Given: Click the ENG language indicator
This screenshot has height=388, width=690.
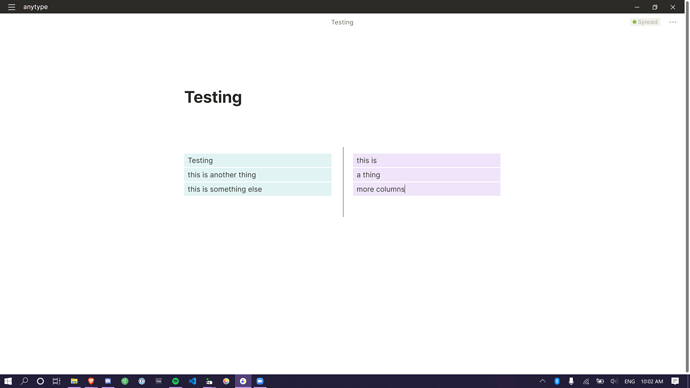Looking at the screenshot, I should (629, 381).
